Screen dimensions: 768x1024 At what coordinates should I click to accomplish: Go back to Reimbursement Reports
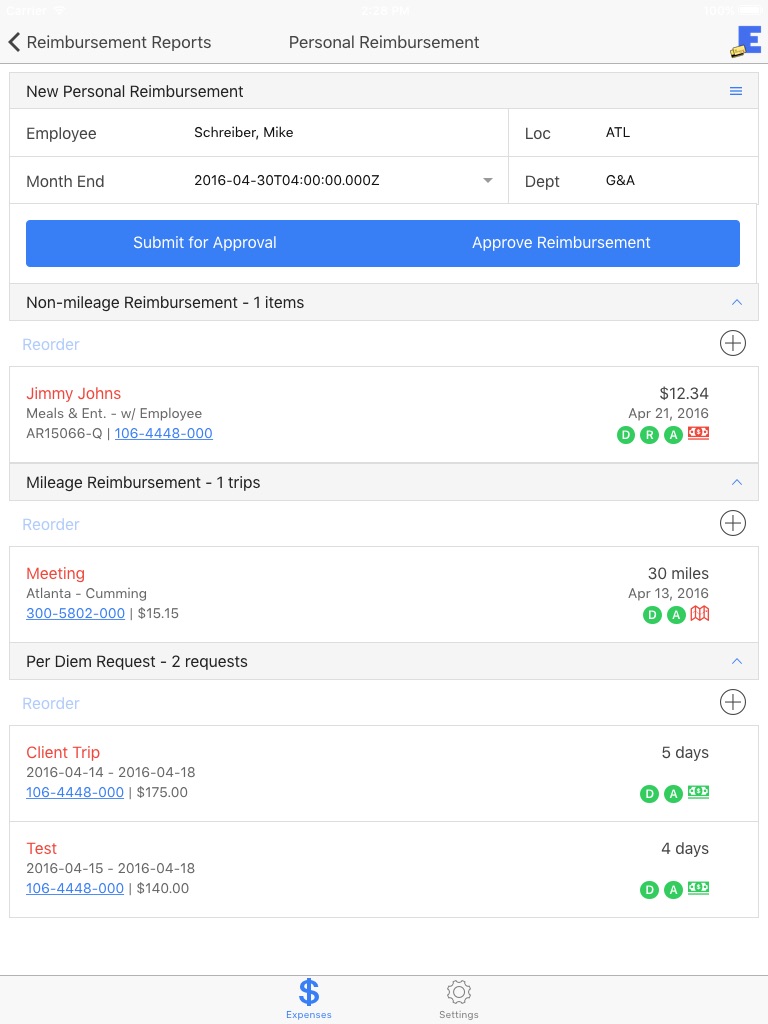click(110, 42)
